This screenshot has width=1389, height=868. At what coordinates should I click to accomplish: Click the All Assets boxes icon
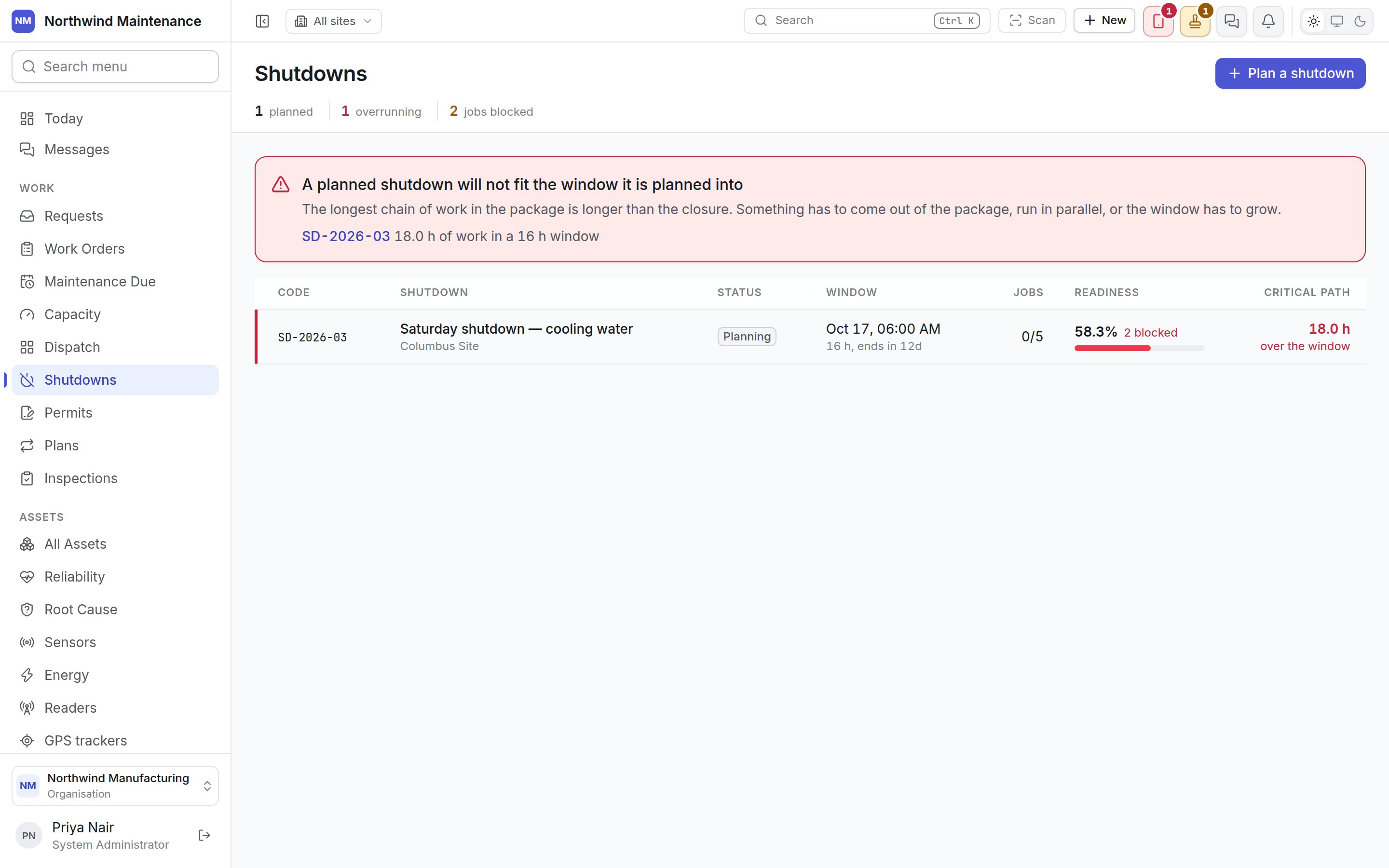(27, 544)
